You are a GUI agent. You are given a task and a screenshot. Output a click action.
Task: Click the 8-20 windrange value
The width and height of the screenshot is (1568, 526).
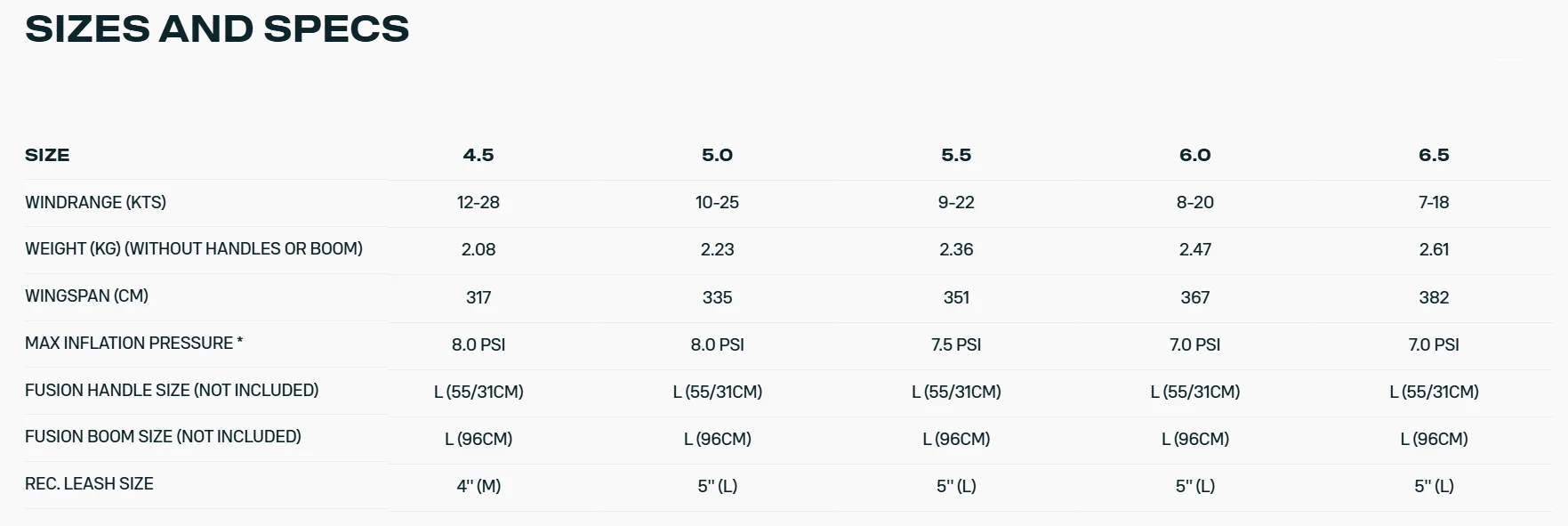click(x=1195, y=202)
